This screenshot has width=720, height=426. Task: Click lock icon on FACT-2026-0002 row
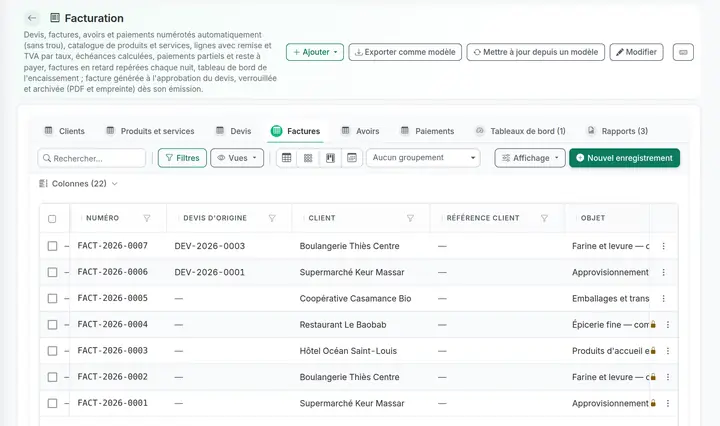pos(653,377)
